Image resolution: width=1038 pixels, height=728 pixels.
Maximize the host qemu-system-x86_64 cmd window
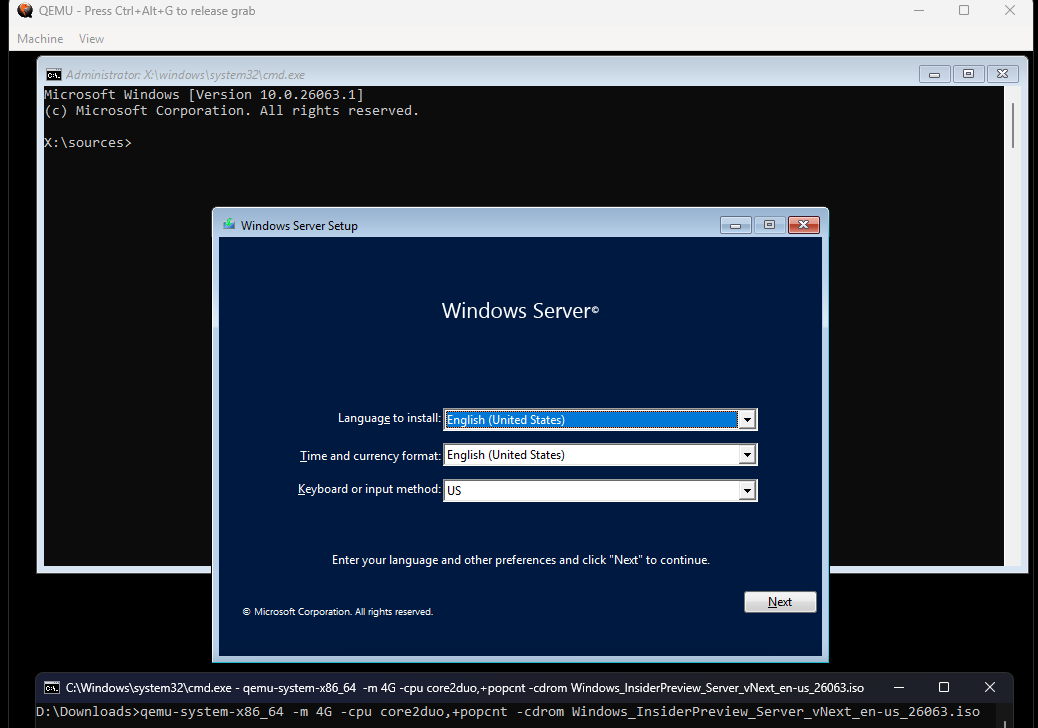pos(944,688)
